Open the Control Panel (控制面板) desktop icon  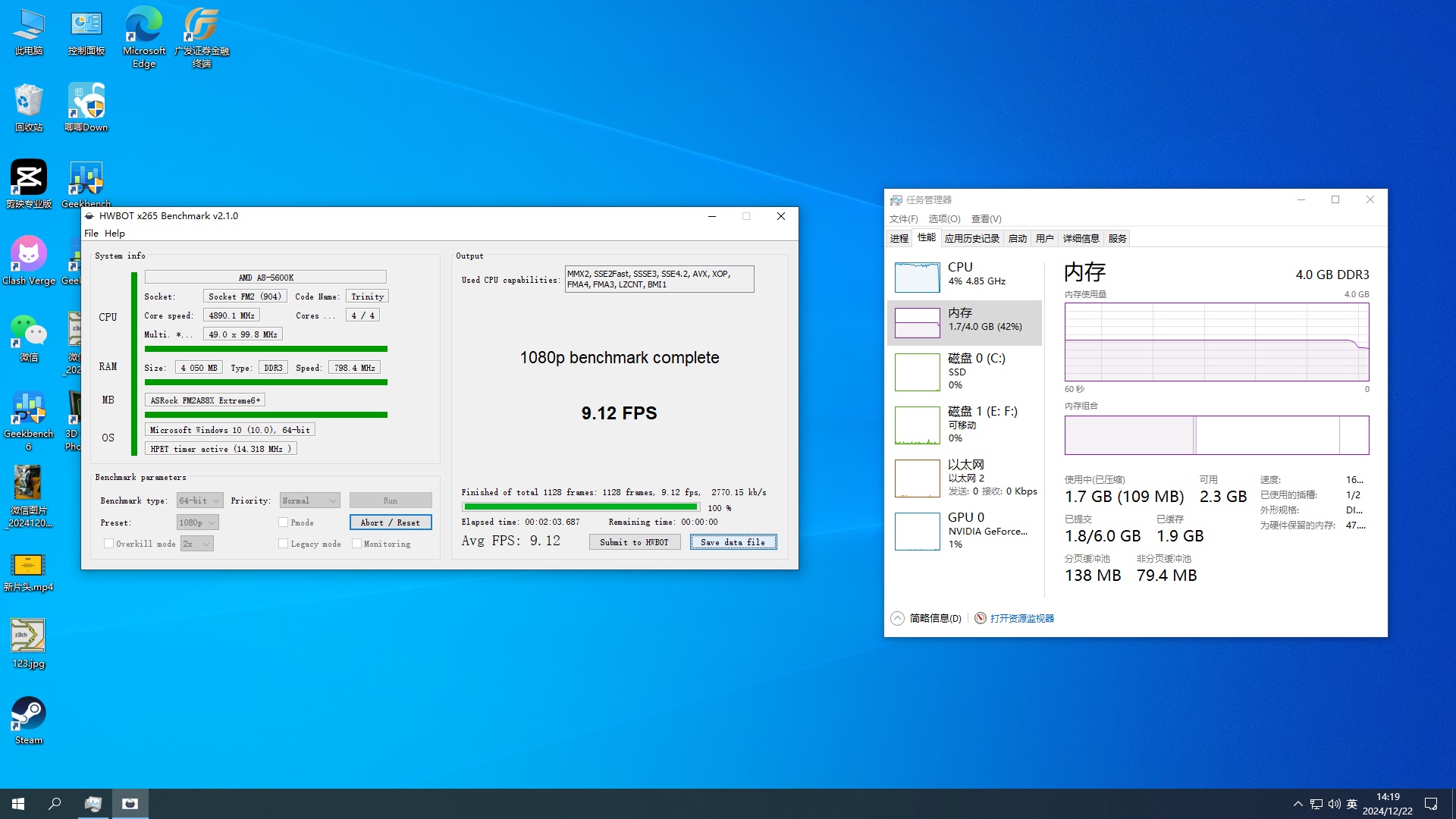[x=86, y=32]
